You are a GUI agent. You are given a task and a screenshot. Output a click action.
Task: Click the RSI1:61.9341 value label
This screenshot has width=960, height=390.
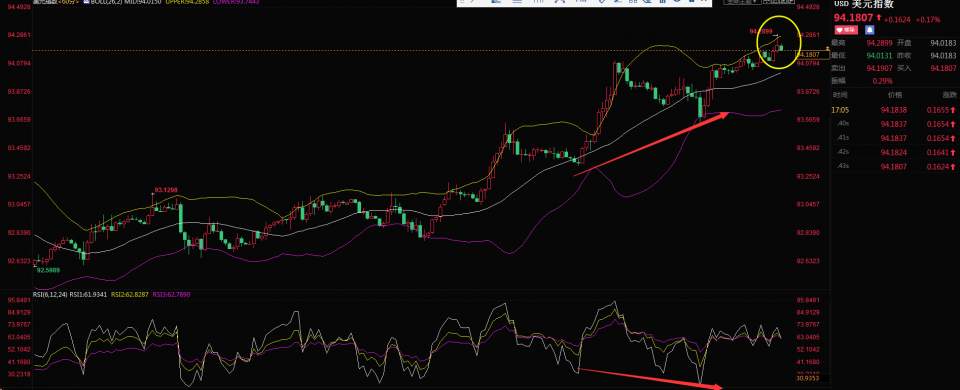click(x=89, y=294)
